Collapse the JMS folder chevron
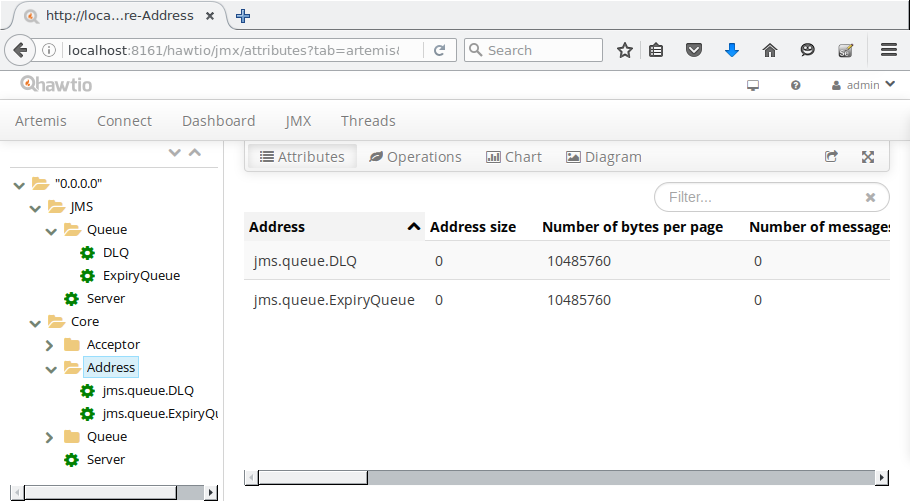Screen dimensions: 910x501 (35, 208)
